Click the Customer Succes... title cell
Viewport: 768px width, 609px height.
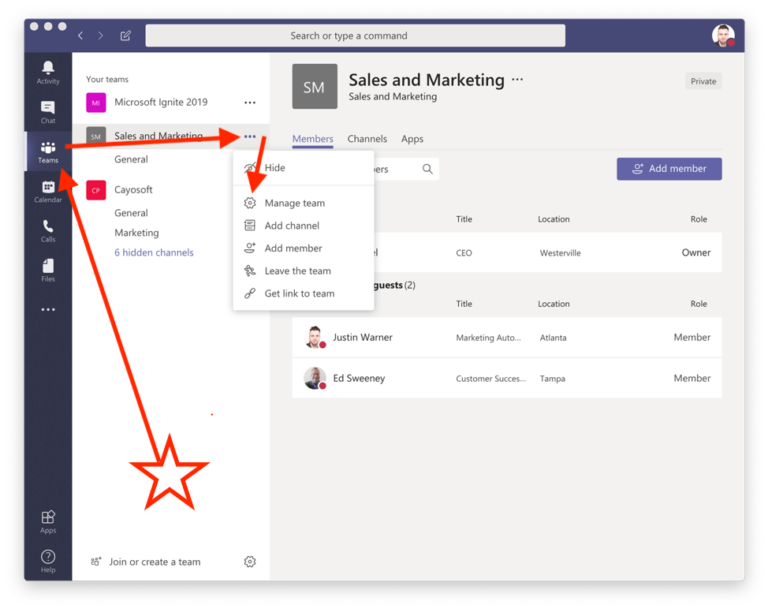tap(490, 379)
